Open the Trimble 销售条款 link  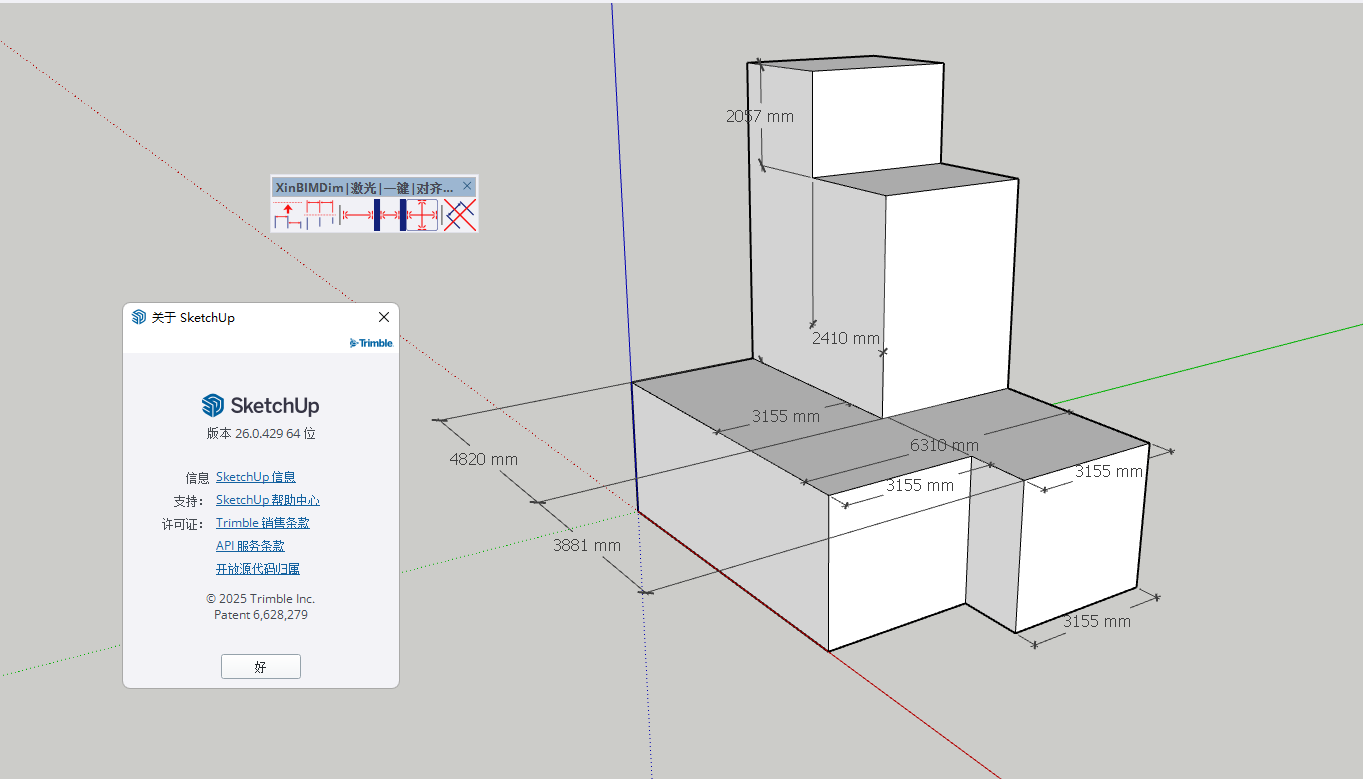click(x=262, y=523)
